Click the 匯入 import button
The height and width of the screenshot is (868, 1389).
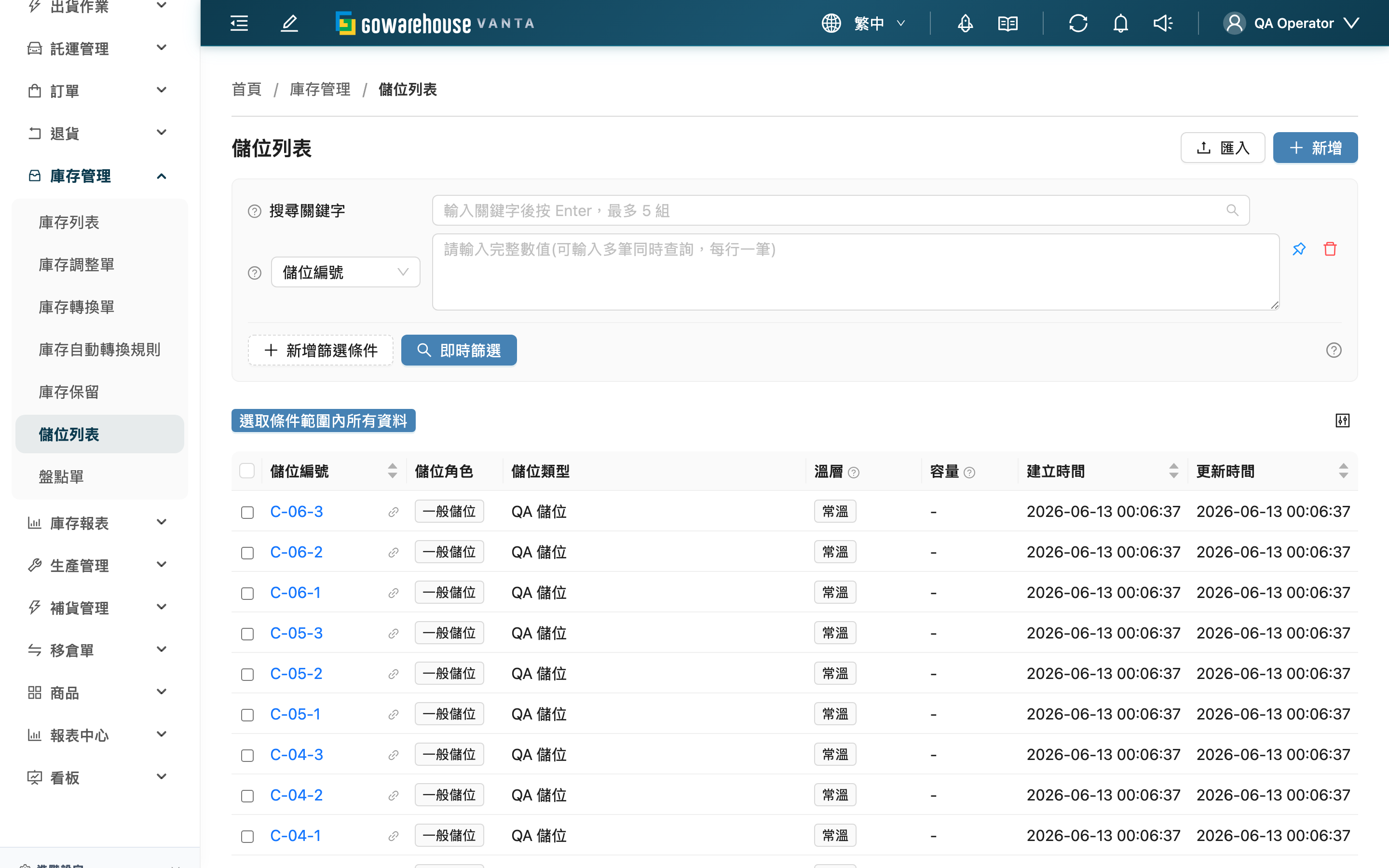tap(1223, 148)
